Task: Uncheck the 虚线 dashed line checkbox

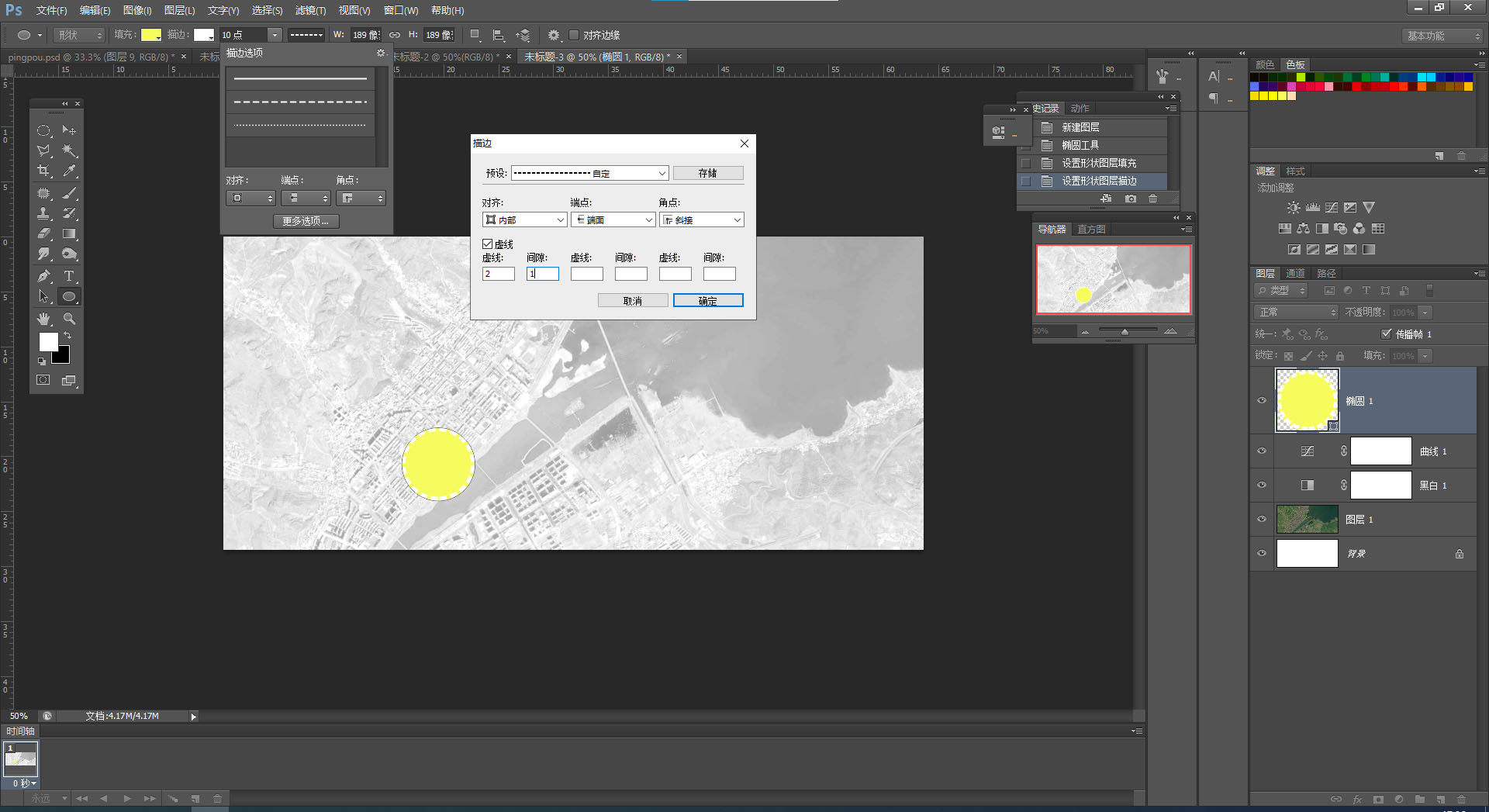Action: (x=488, y=244)
